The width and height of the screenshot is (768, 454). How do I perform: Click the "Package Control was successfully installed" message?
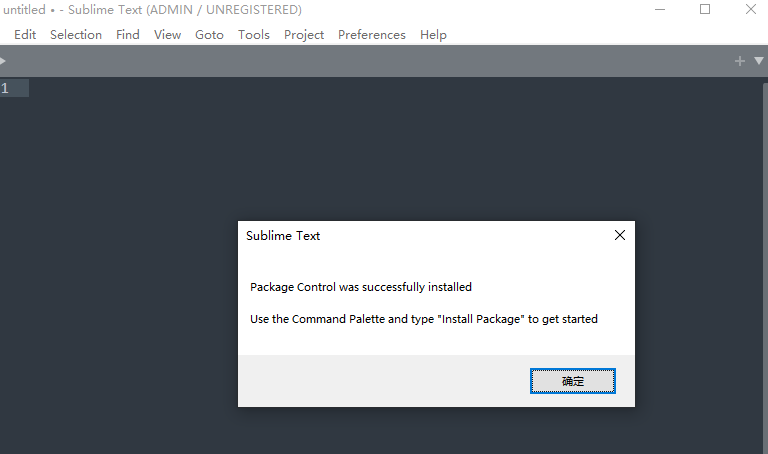click(x=361, y=287)
